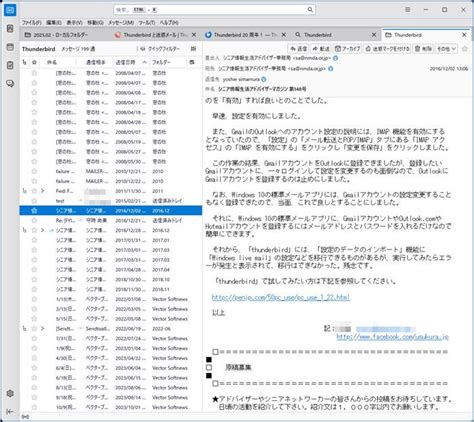Open the facebook.com link in message
Screen dimensions: 474x422
393,337
